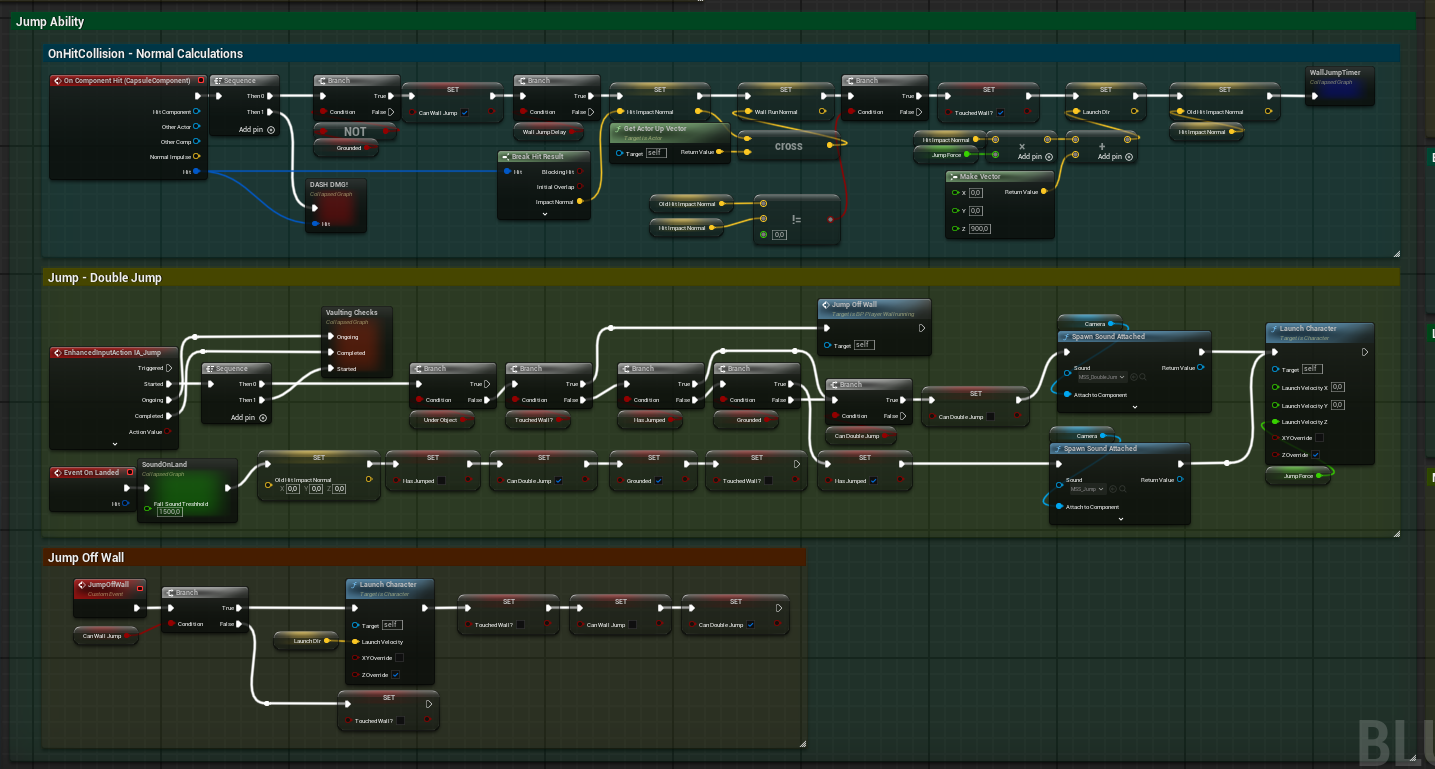Click the Make Vector Z value field
The height and width of the screenshot is (769, 1435).
(979, 229)
